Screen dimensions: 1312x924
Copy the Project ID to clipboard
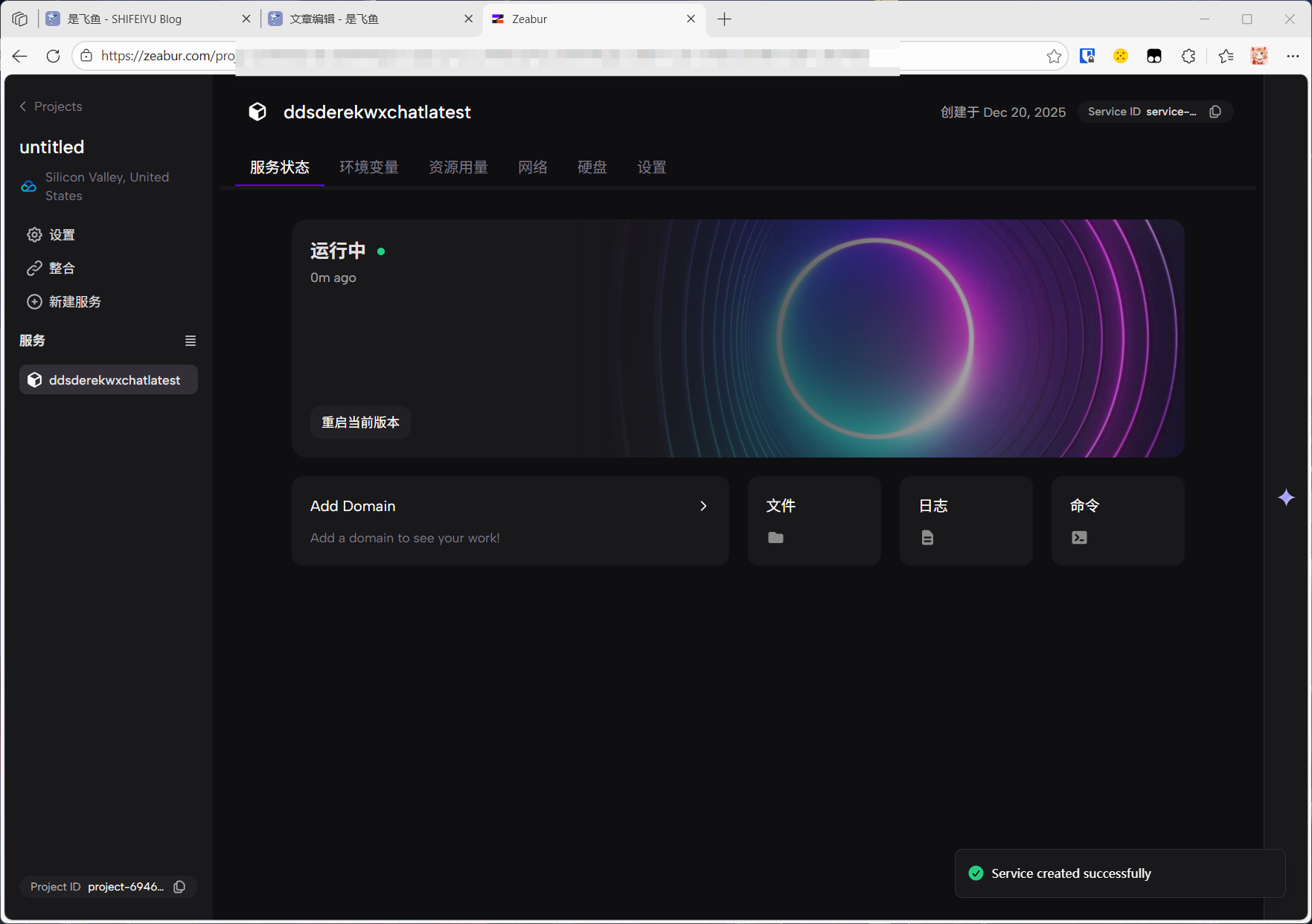(x=179, y=887)
